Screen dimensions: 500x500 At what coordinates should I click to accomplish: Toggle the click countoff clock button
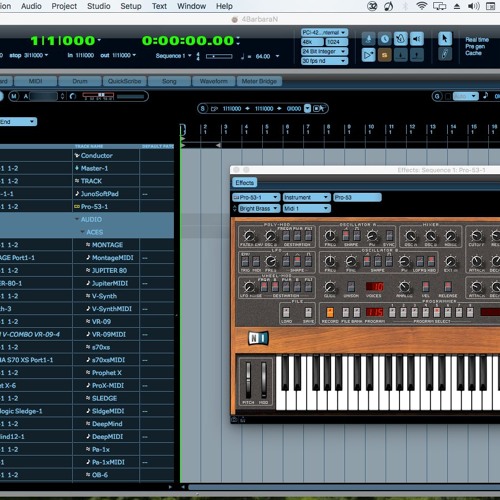coord(384,39)
